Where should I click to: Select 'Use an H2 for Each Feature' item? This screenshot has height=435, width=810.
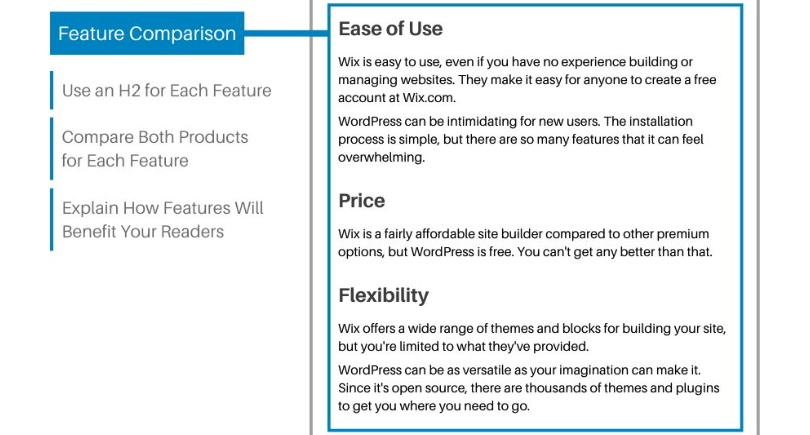166,90
